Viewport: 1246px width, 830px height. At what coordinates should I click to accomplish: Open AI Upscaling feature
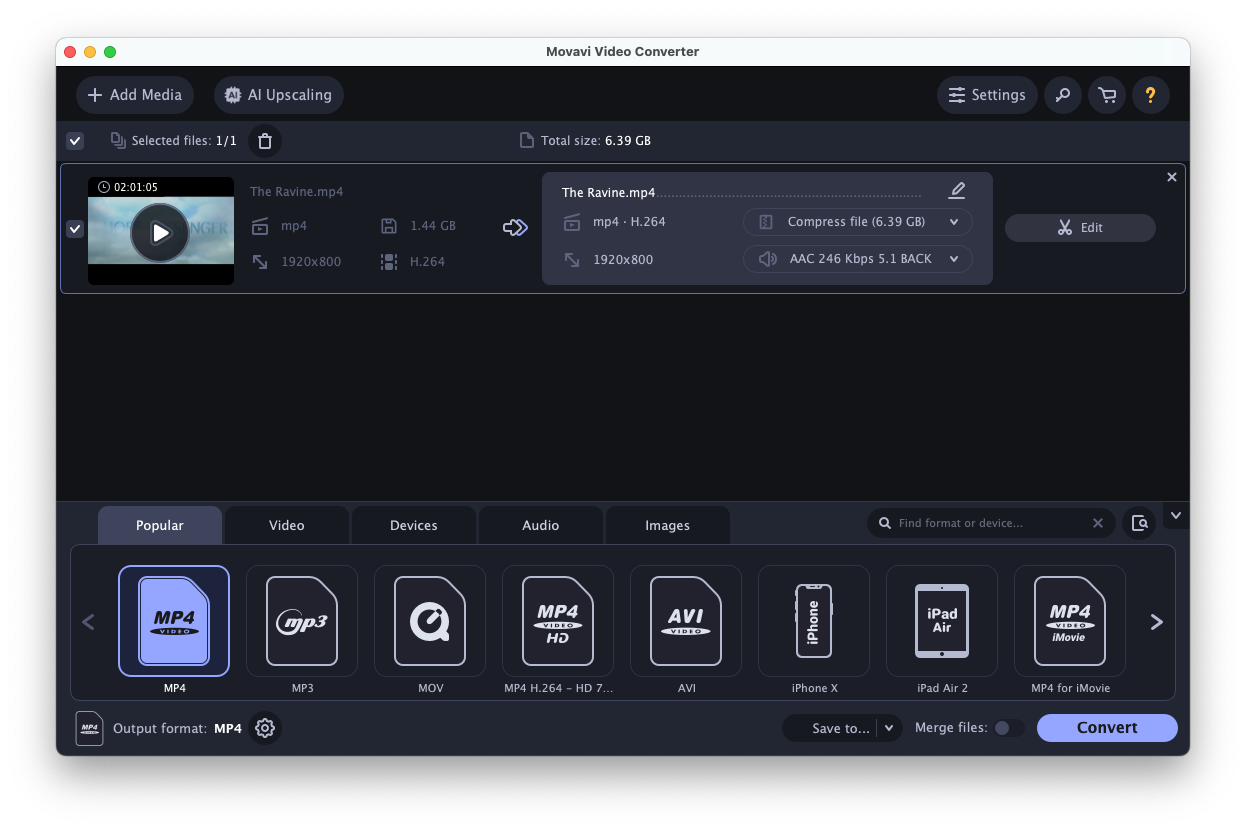pyautogui.click(x=279, y=95)
